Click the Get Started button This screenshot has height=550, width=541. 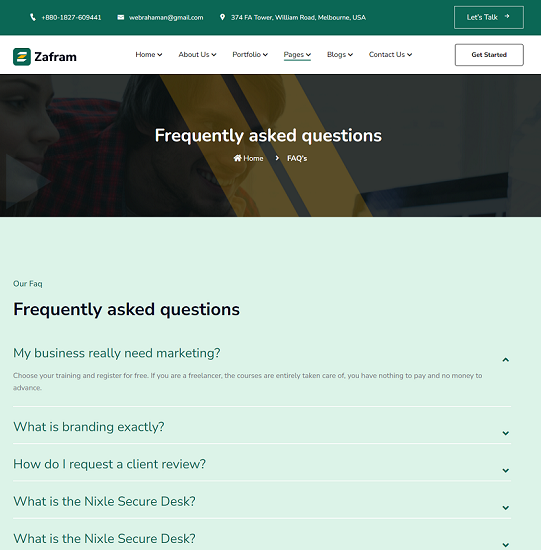489,55
